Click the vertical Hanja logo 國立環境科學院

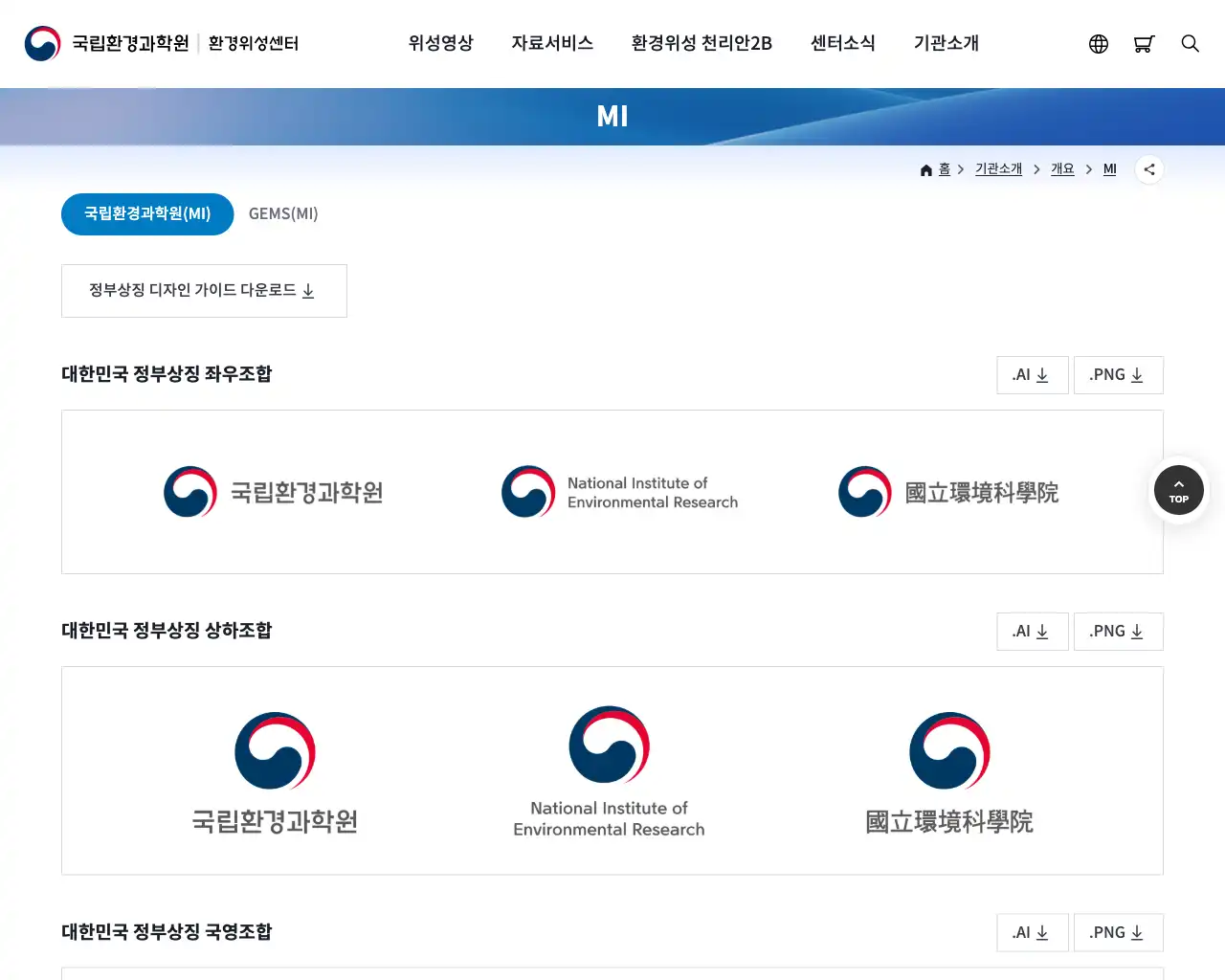click(949, 773)
